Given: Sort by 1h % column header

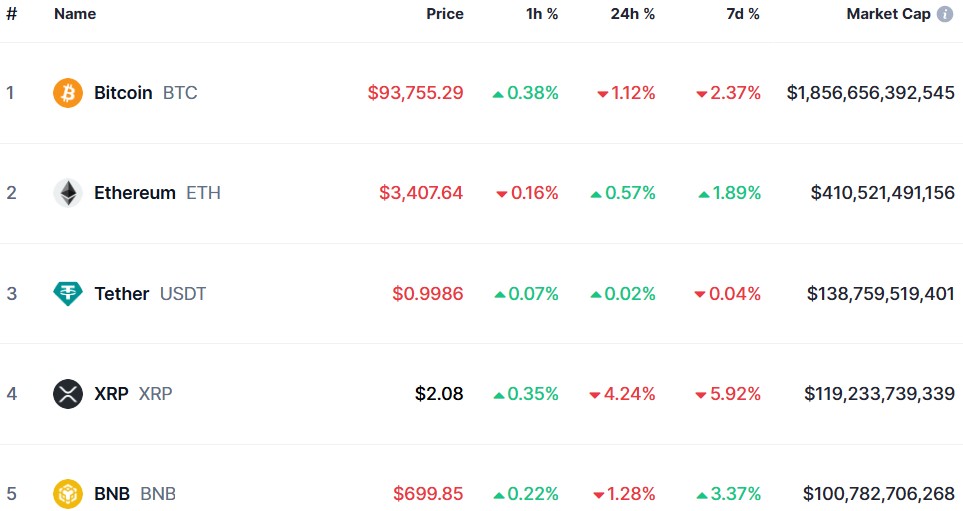Looking at the screenshot, I should click(x=542, y=14).
